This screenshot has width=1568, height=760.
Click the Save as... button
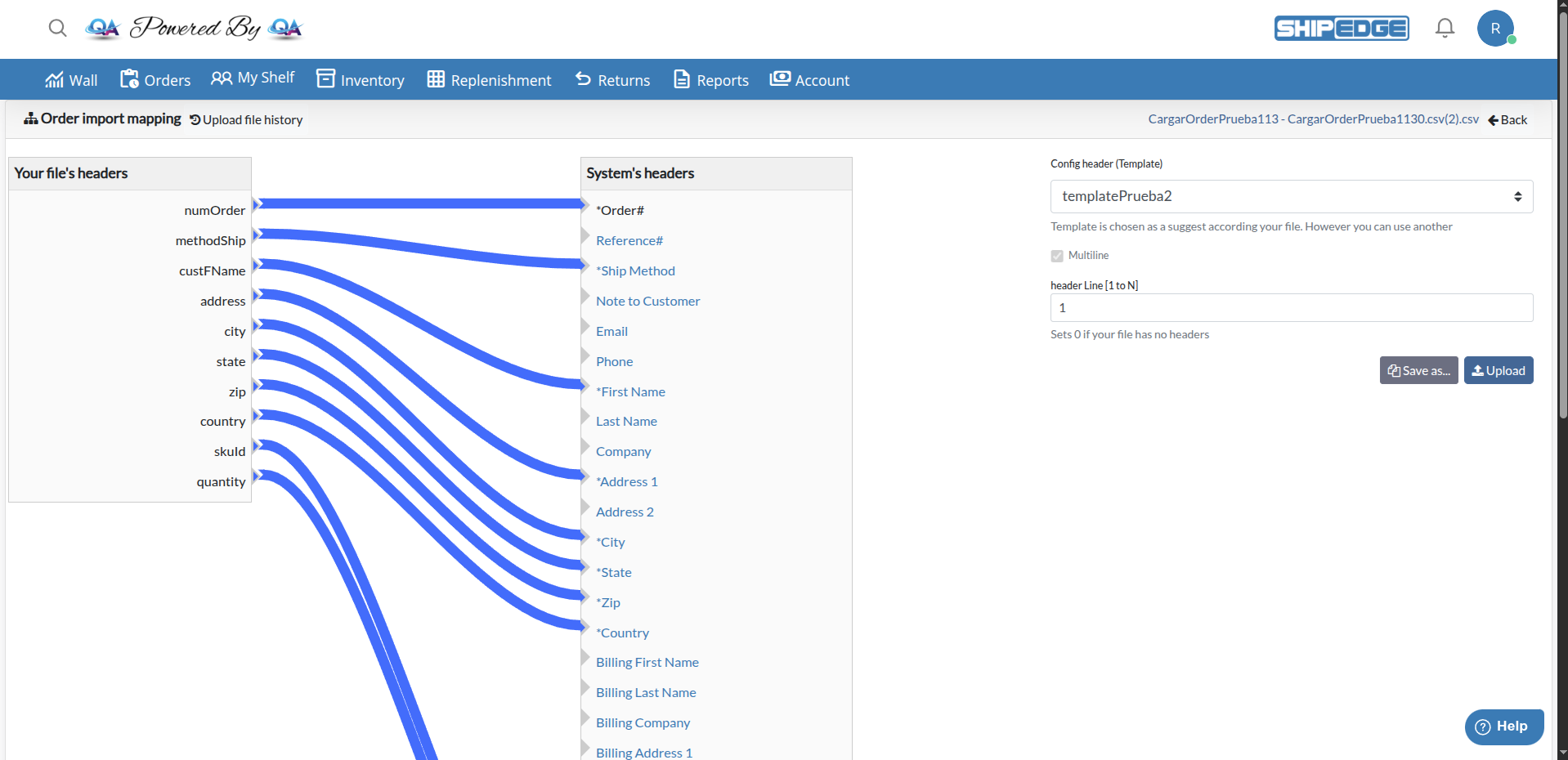(1418, 370)
